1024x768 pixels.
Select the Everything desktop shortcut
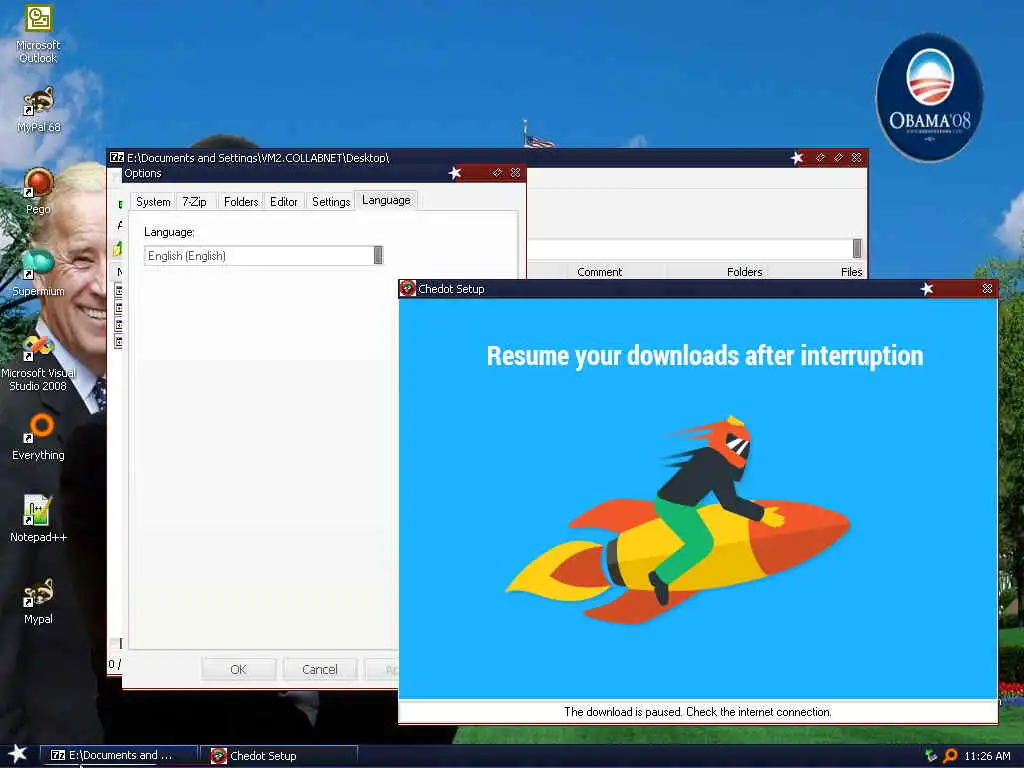point(38,437)
